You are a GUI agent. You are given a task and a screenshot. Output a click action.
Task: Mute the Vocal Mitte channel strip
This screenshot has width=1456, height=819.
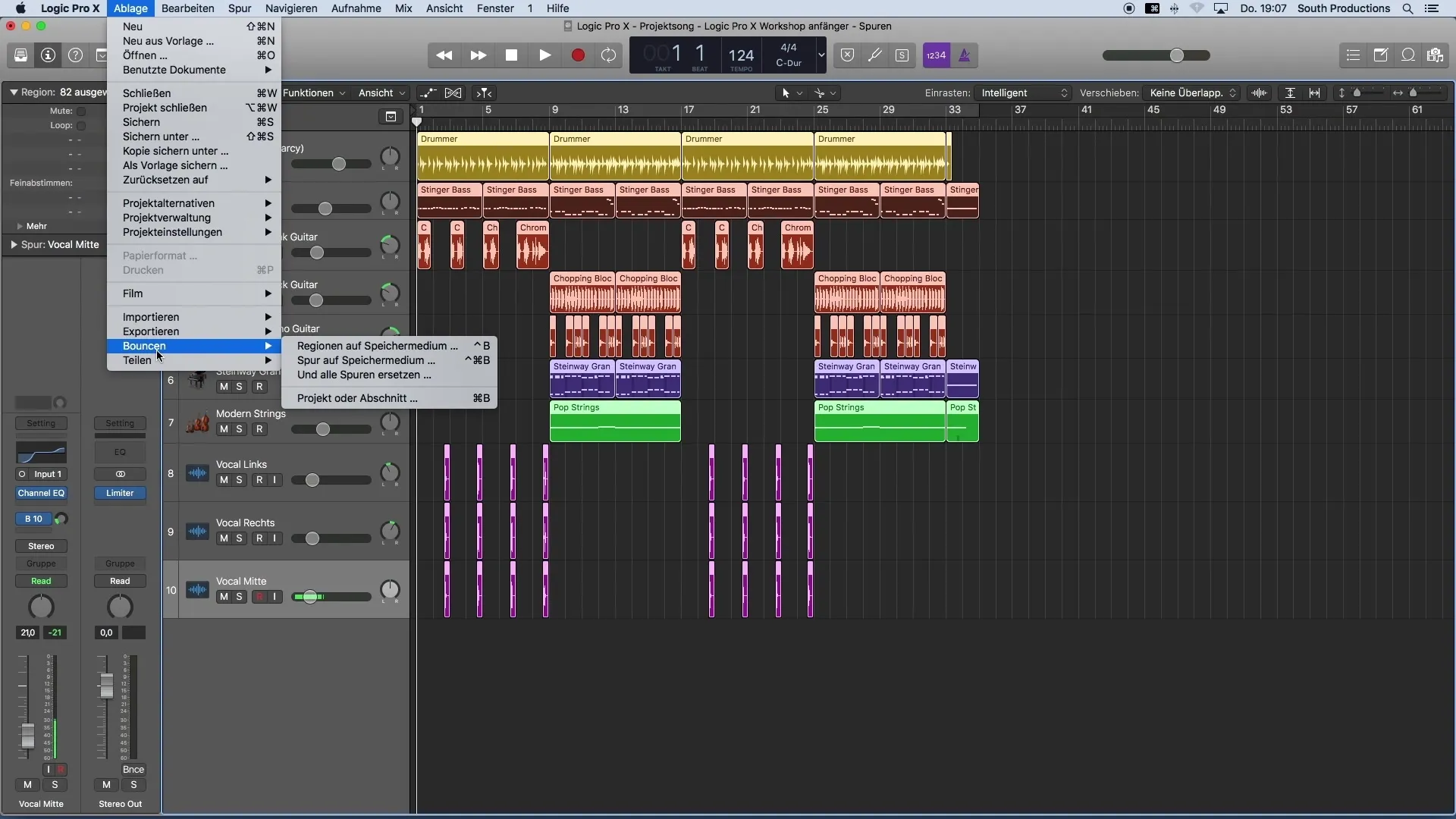tap(28, 785)
